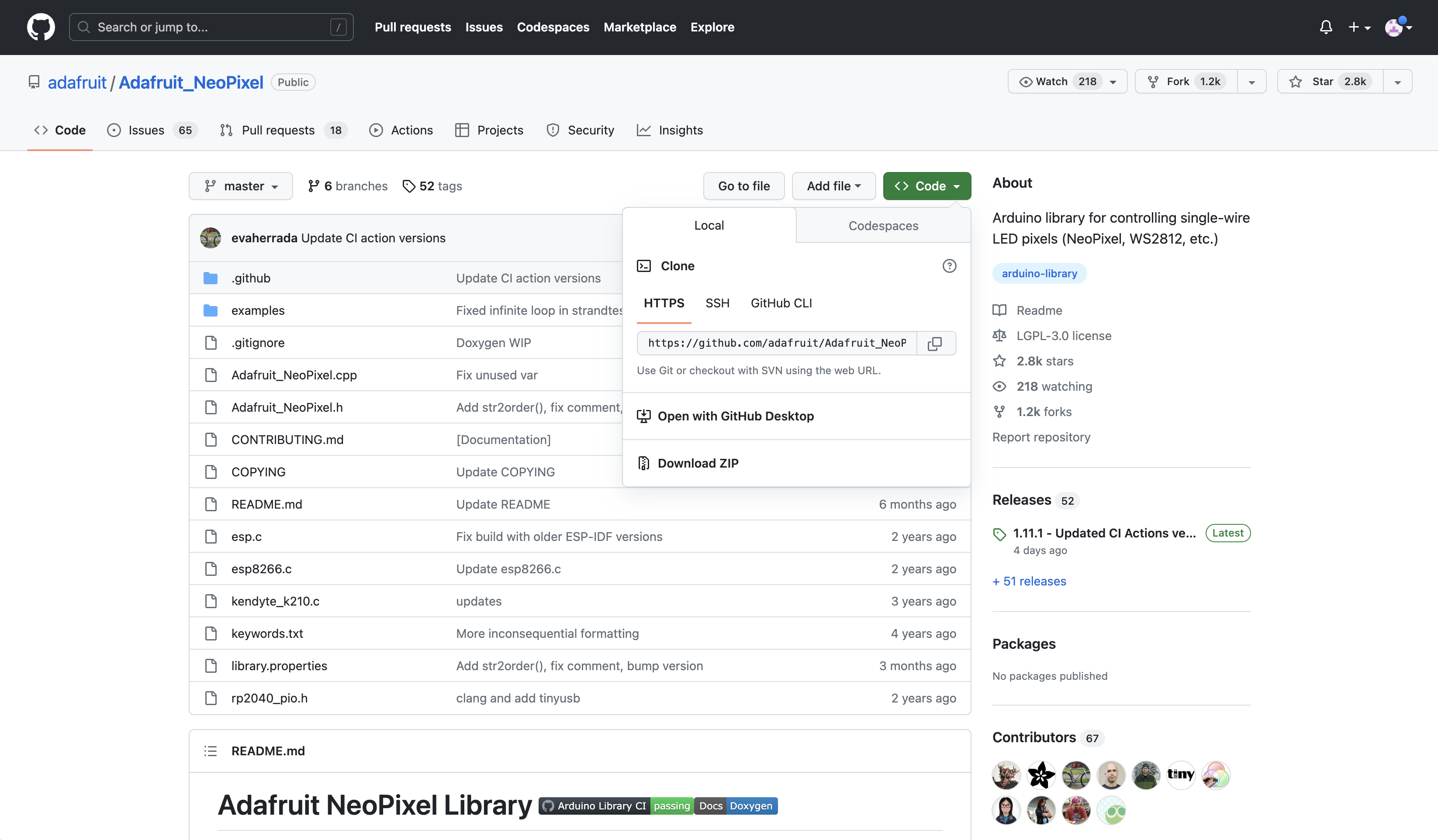This screenshot has height=840, width=1438.
Task: Select the Local tab
Action: pos(709,225)
